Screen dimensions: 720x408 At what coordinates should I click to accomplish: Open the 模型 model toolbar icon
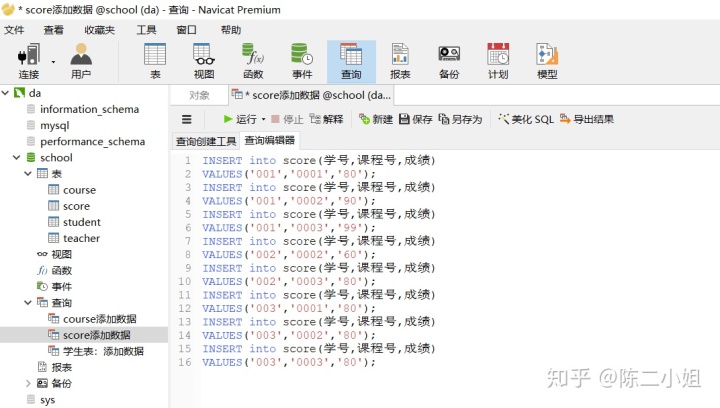(x=547, y=61)
